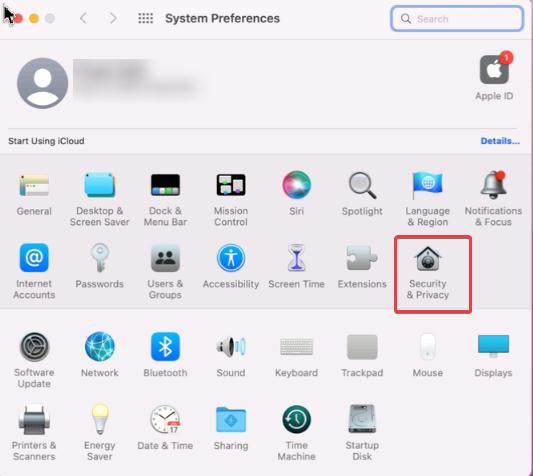Viewport: 533px width, 476px height.
Task: Select the Accessibility pane icon
Action: [x=231, y=258]
